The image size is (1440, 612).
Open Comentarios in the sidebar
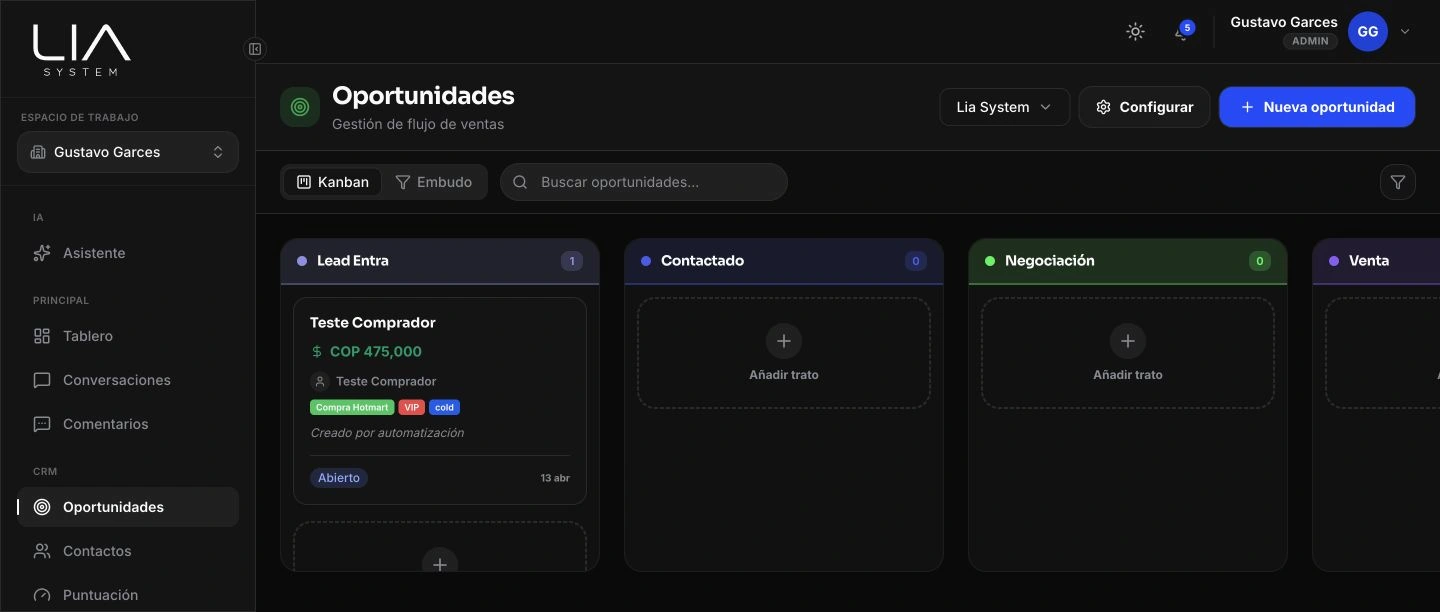click(128, 424)
